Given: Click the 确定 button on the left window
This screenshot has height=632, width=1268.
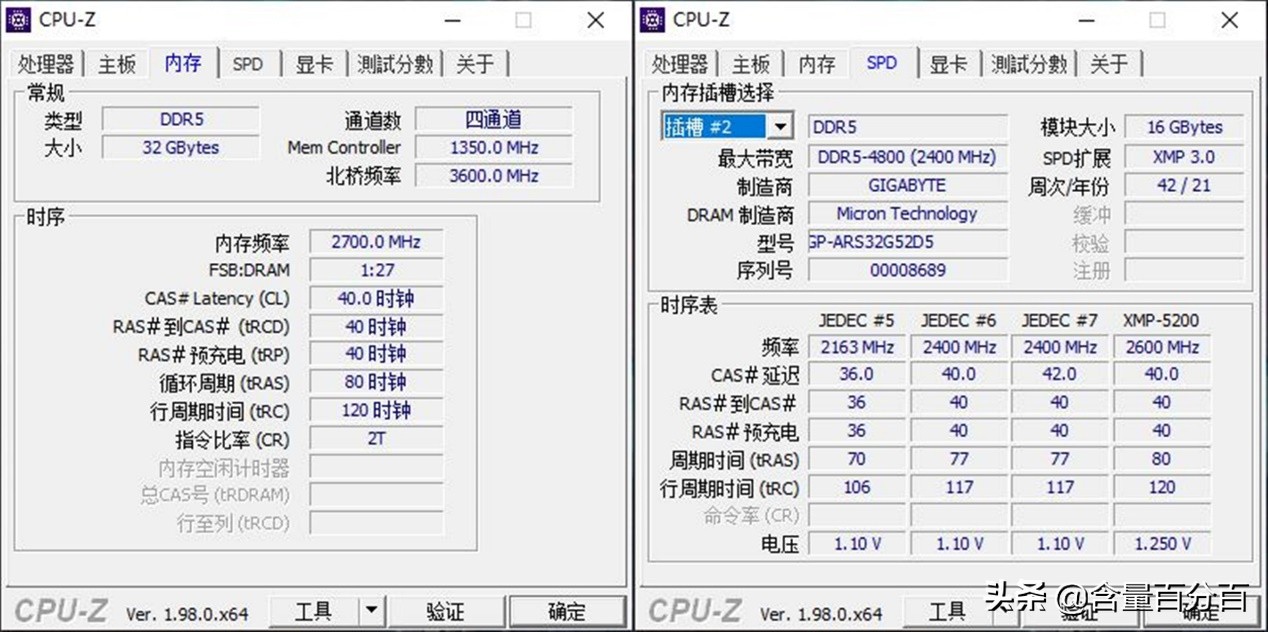Looking at the screenshot, I should (x=566, y=610).
